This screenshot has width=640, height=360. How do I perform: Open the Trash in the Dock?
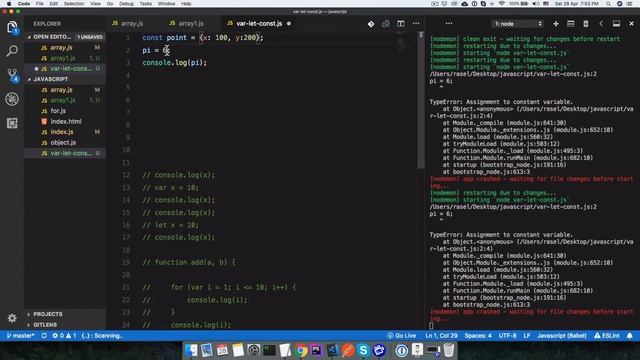click(449, 350)
